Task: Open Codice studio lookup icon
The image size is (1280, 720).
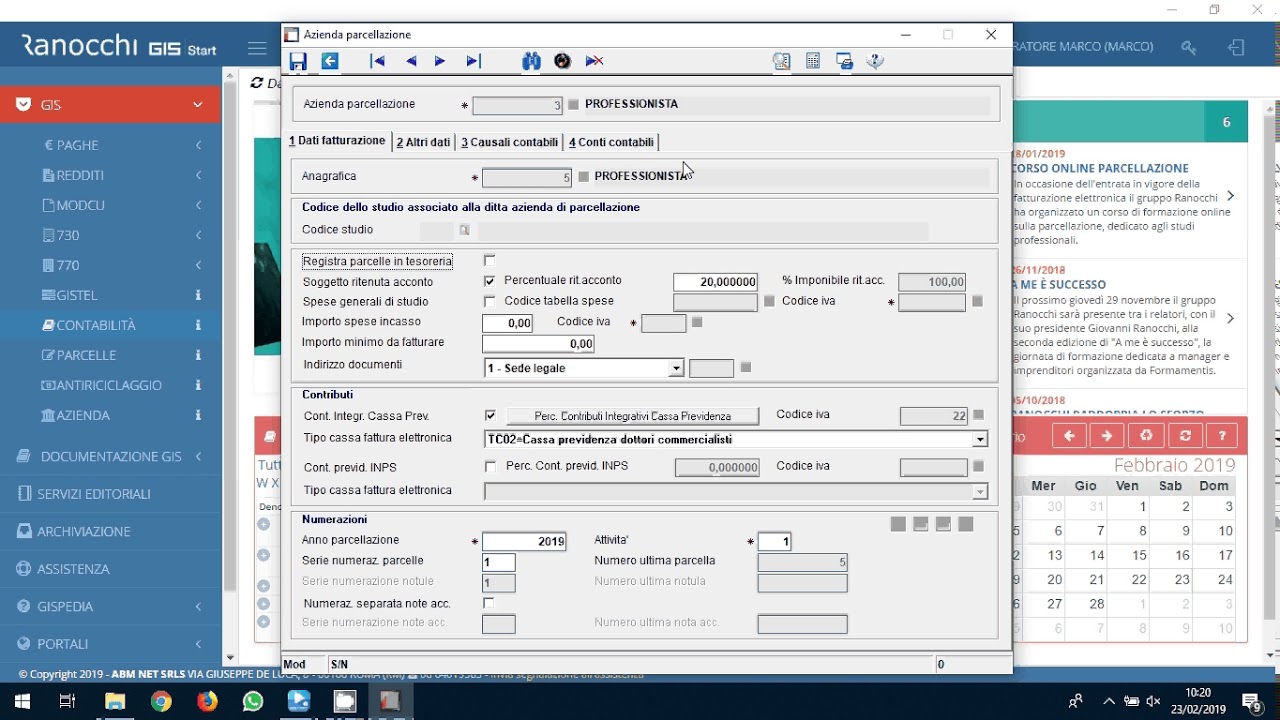Action: click(464, 230)
